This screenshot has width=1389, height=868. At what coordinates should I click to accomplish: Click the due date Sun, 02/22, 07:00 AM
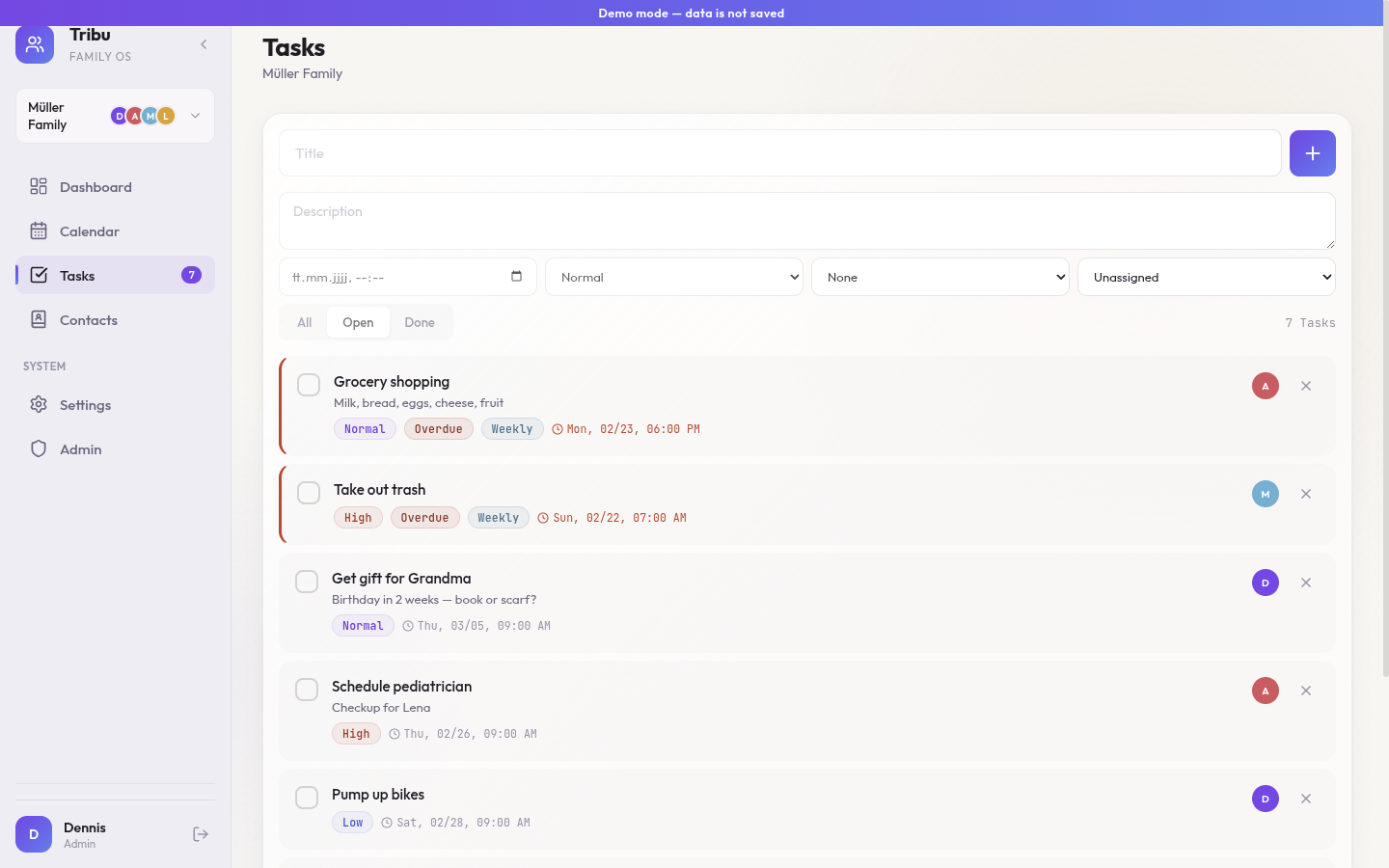pos(613,518)
